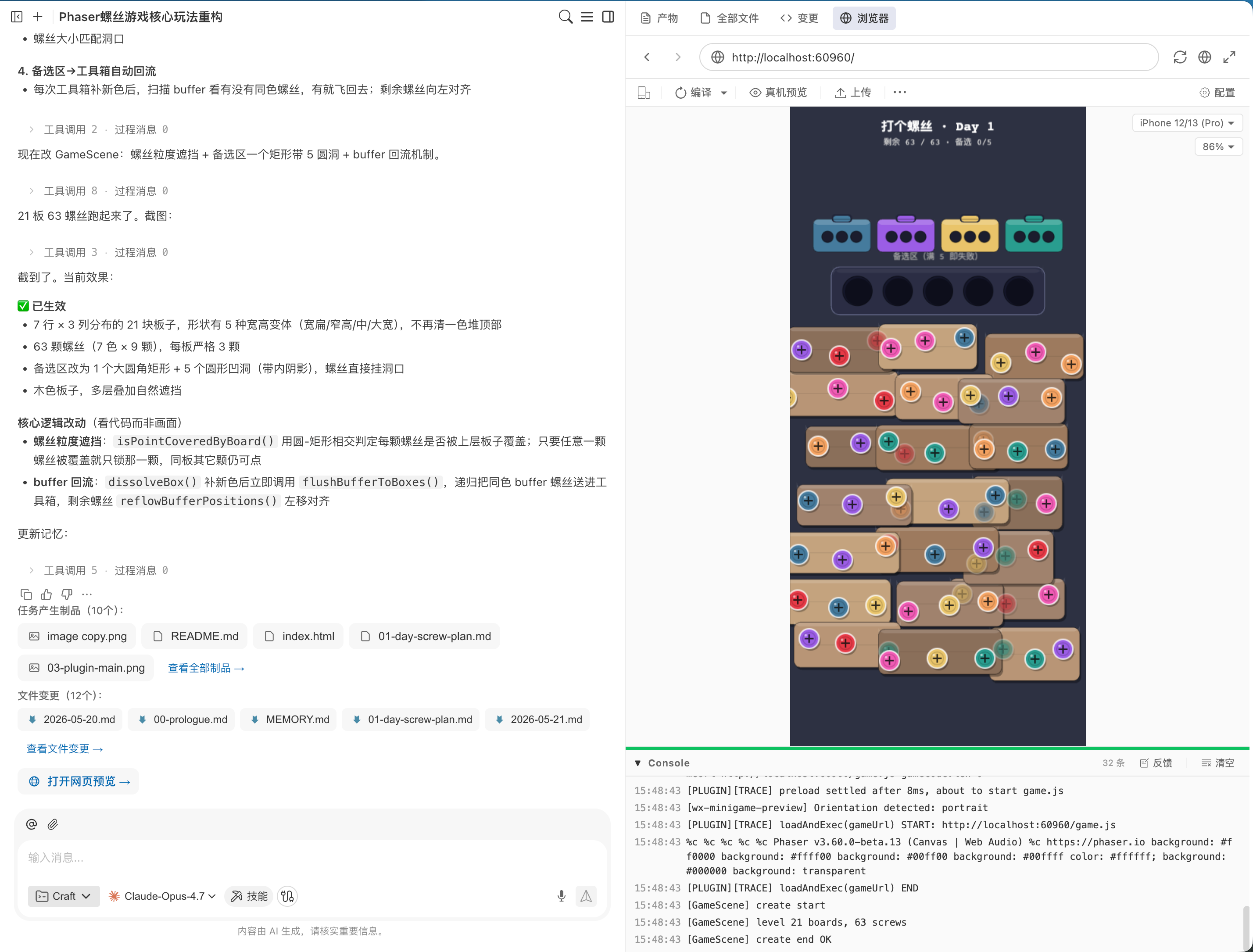Click the 反馈 feedback button in Console

pos(1156,763)
